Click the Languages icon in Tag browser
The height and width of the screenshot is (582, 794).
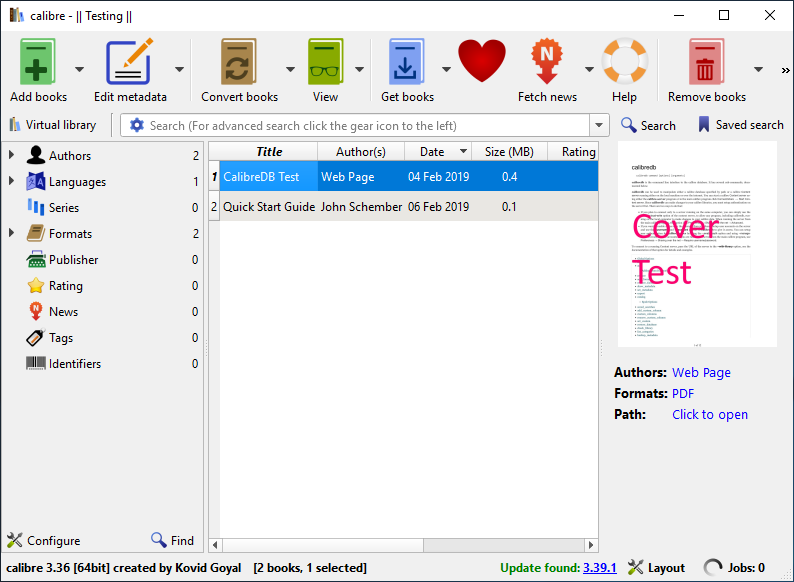[x=36, y=181]
